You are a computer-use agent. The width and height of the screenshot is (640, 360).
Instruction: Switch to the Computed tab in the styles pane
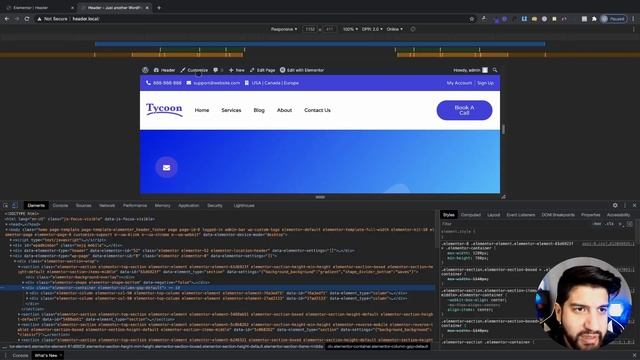471,215
